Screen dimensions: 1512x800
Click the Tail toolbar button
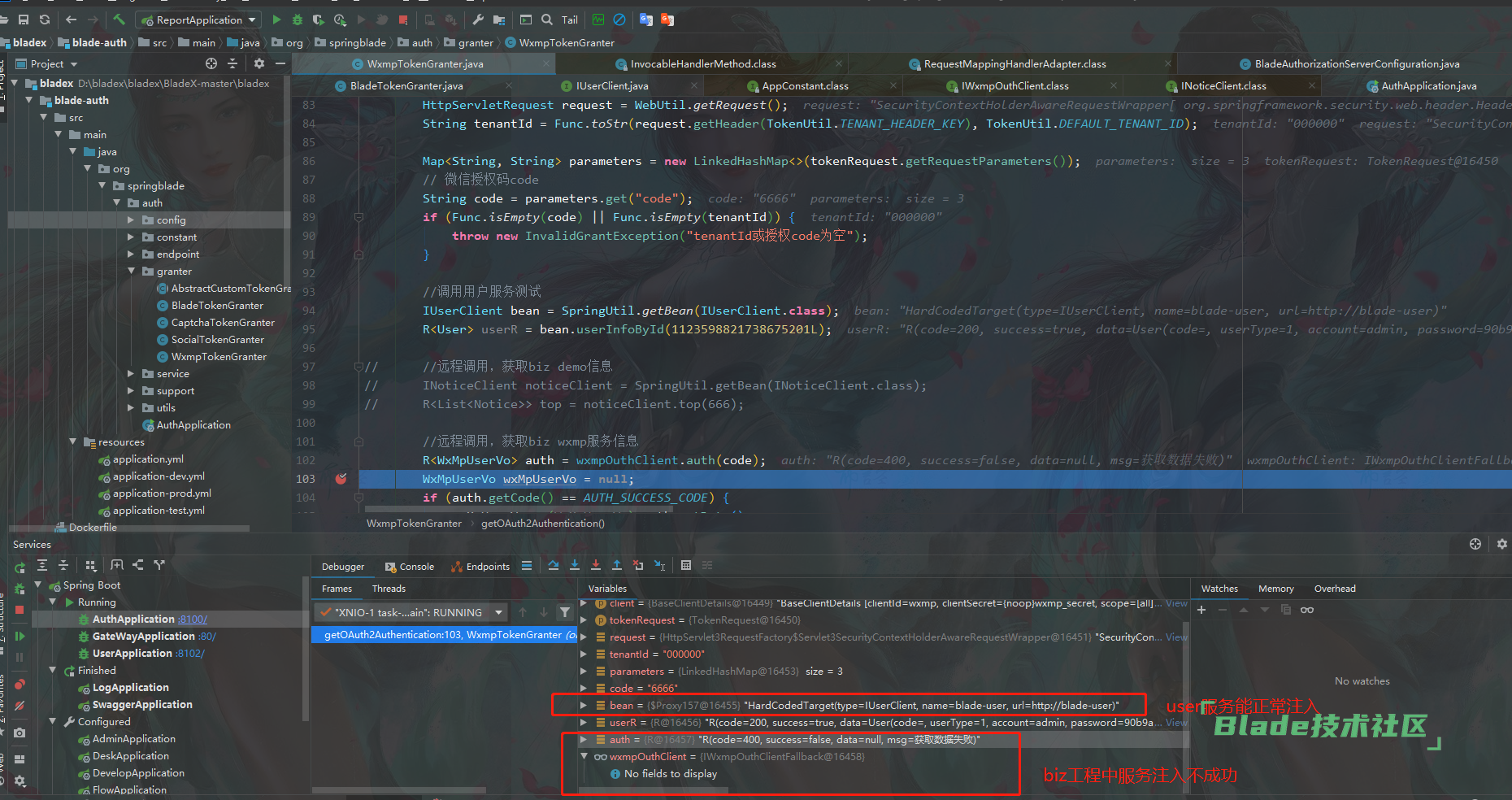click(x=570, y=20)
